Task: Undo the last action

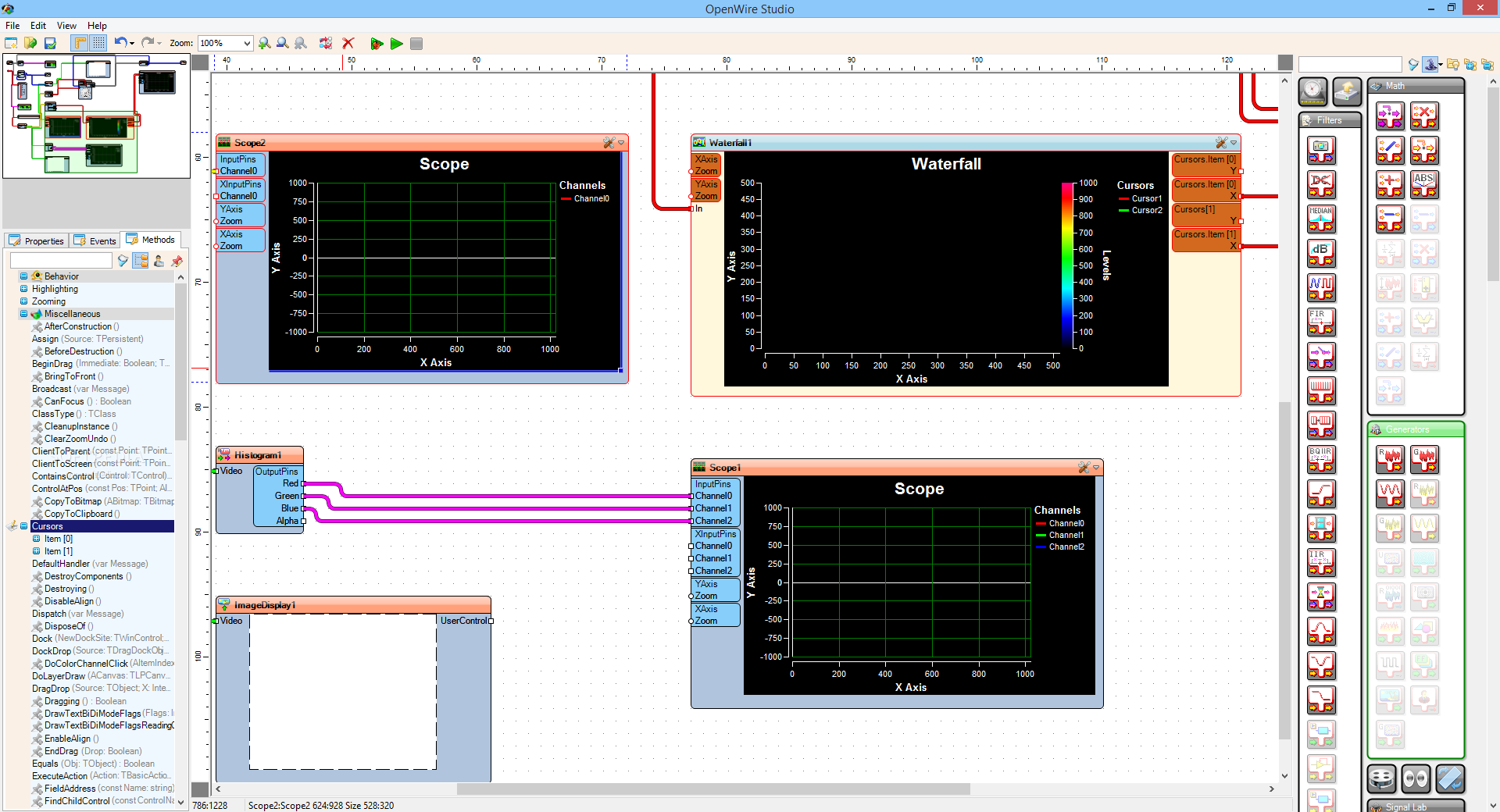Action: coord(120,43)
